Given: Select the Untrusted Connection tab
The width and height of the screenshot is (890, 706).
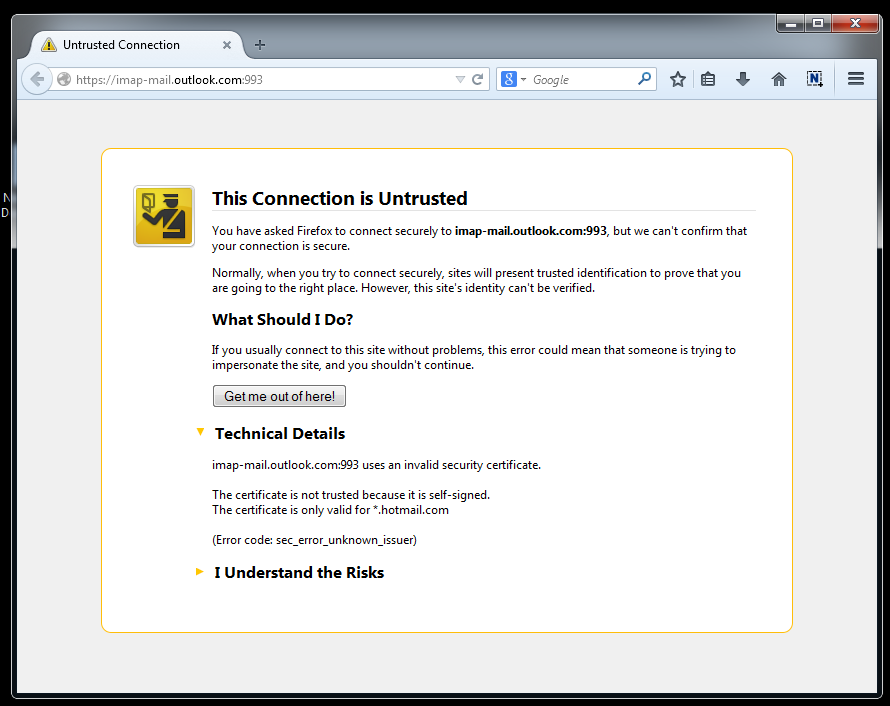Looking at the screenshot, I should (136, 45).
